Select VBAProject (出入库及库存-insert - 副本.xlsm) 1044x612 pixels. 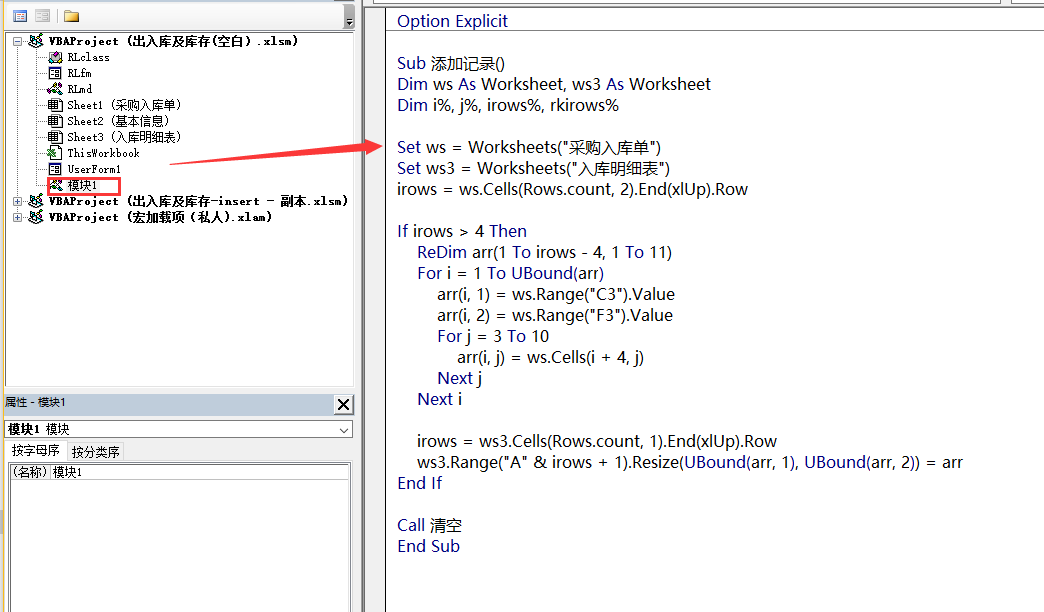(198, 201)
